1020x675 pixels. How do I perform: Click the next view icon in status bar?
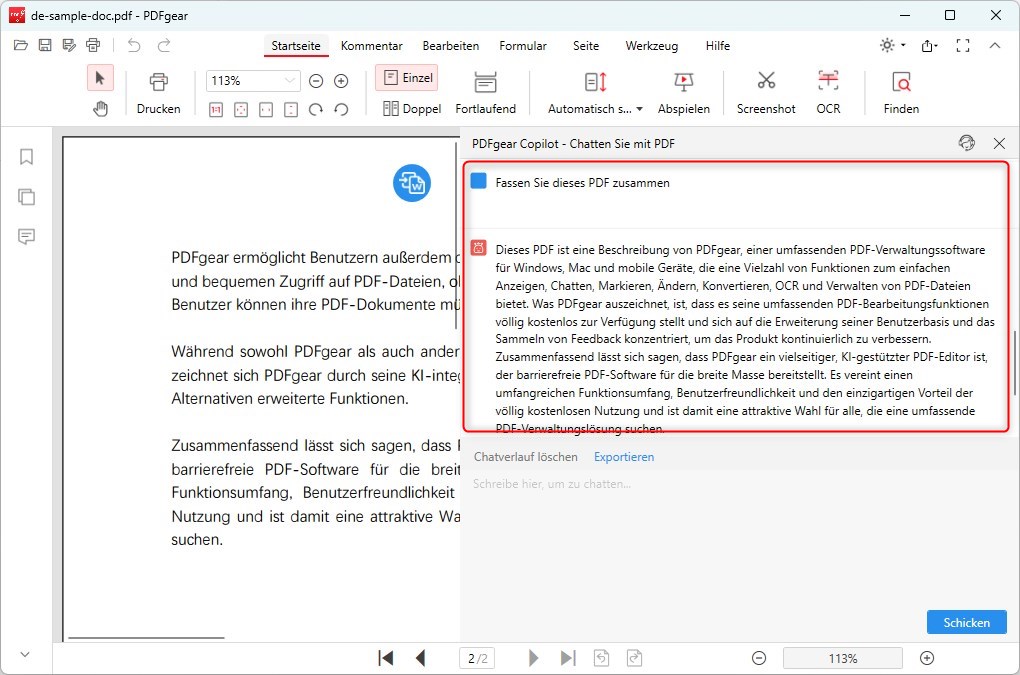[634, 658]
